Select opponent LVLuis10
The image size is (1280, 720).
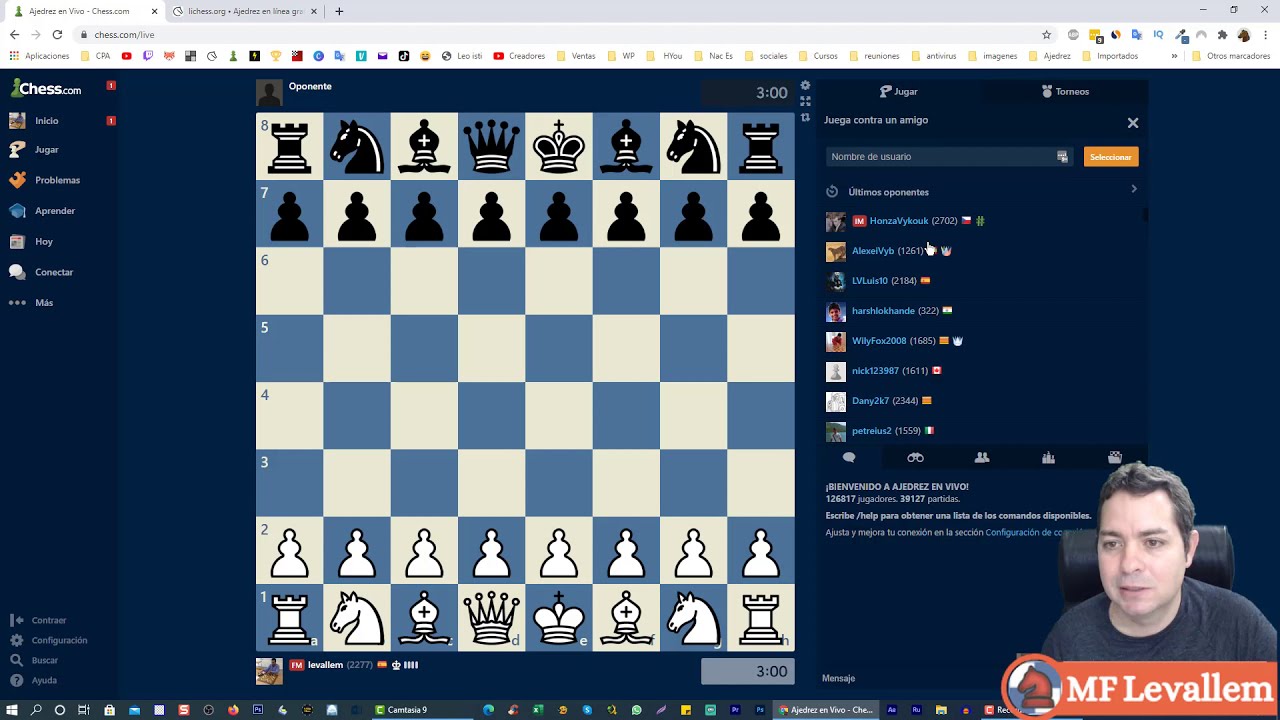point(869,281)
